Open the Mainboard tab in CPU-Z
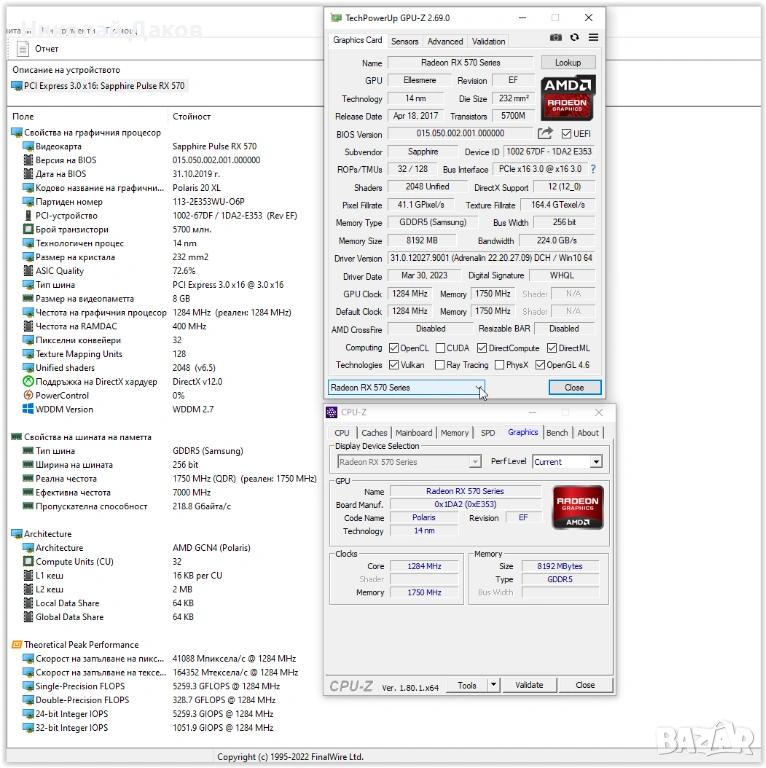766x768 pixels. coord(414,433)
